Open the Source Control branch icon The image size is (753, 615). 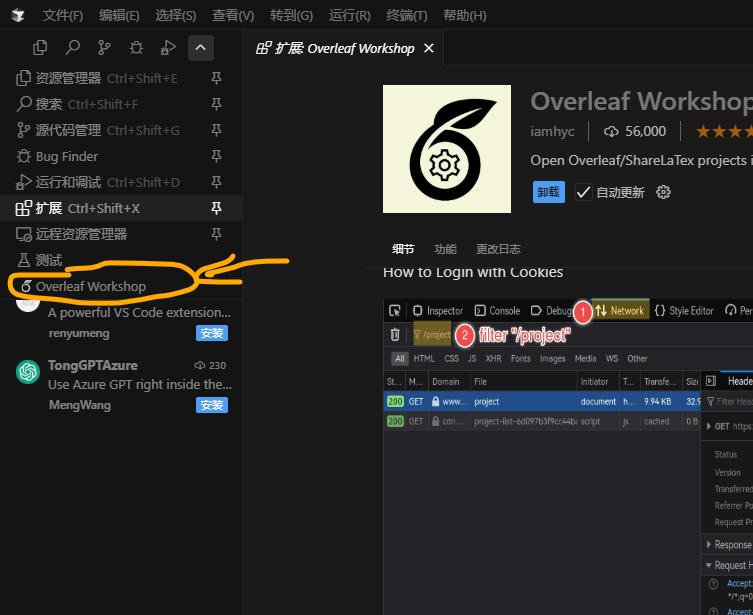104,48
